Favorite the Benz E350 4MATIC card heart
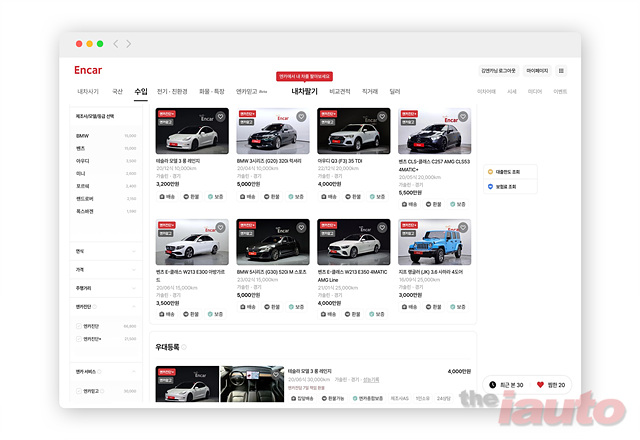This screenshot has width=640, height=440. click(382, 228)
